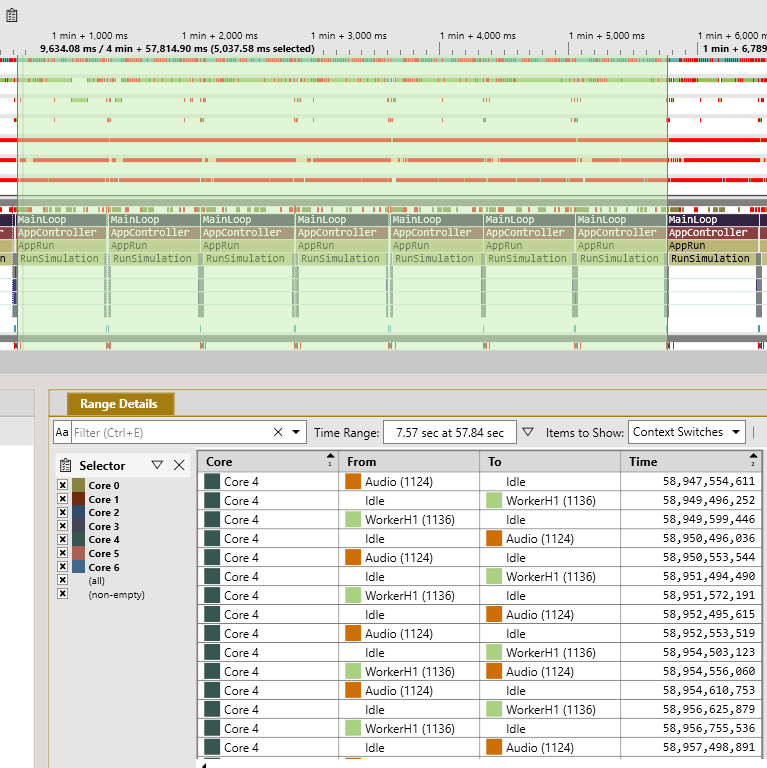
Task: Open Items to Show dropdown
Action: 687,432
